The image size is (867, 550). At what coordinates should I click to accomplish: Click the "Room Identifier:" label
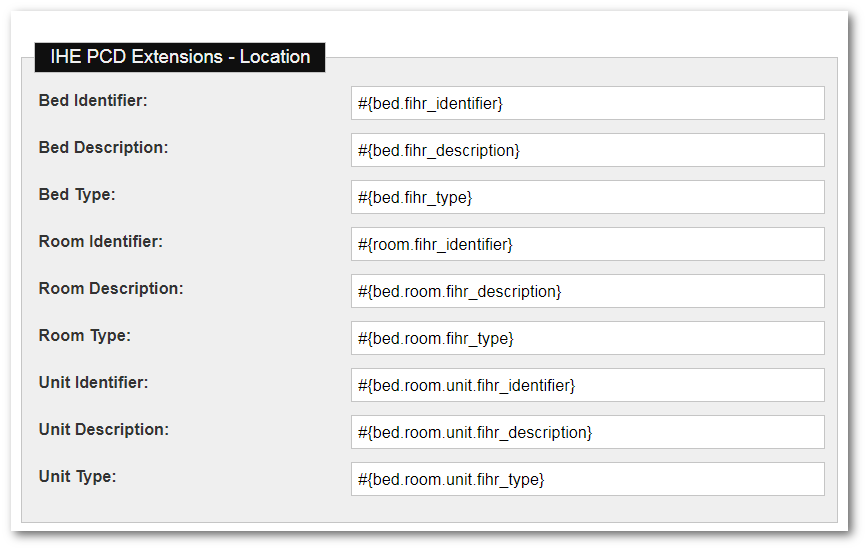100,241
